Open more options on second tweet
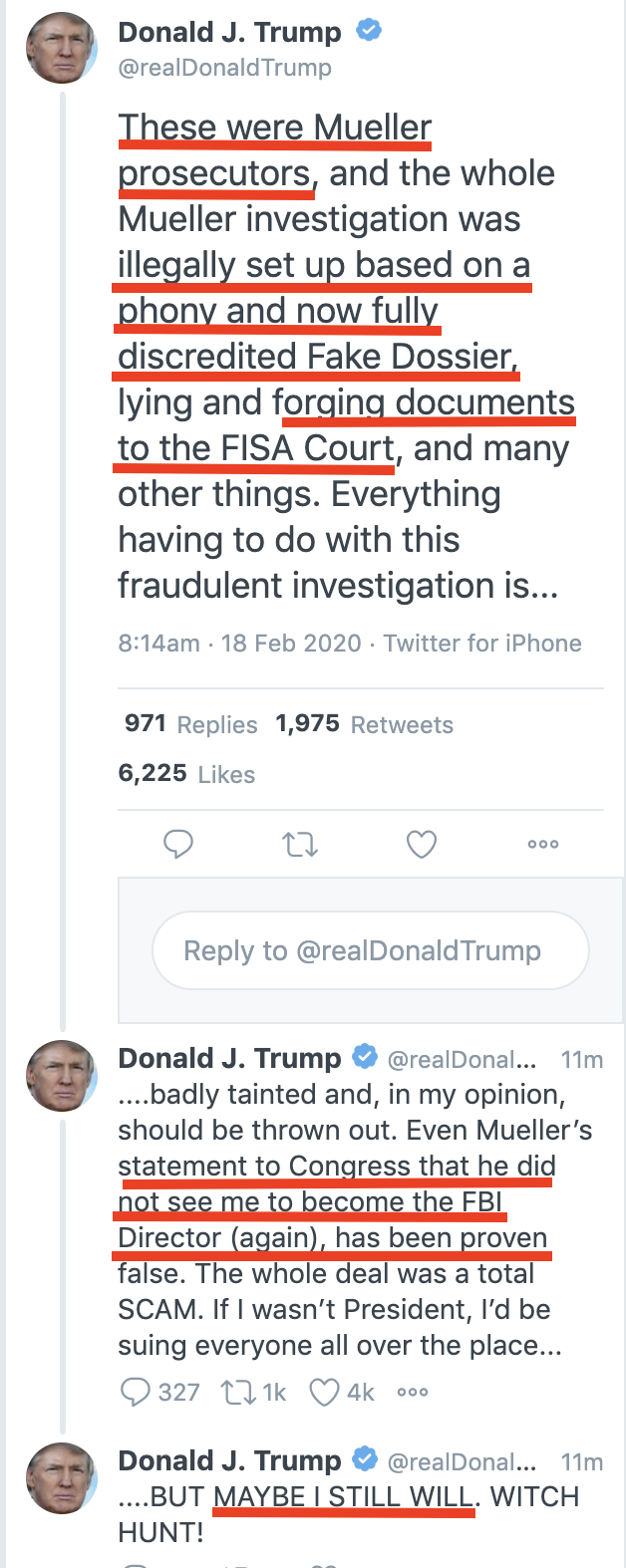This screenshot has width=626, height=1568. tap(413, 1392)
